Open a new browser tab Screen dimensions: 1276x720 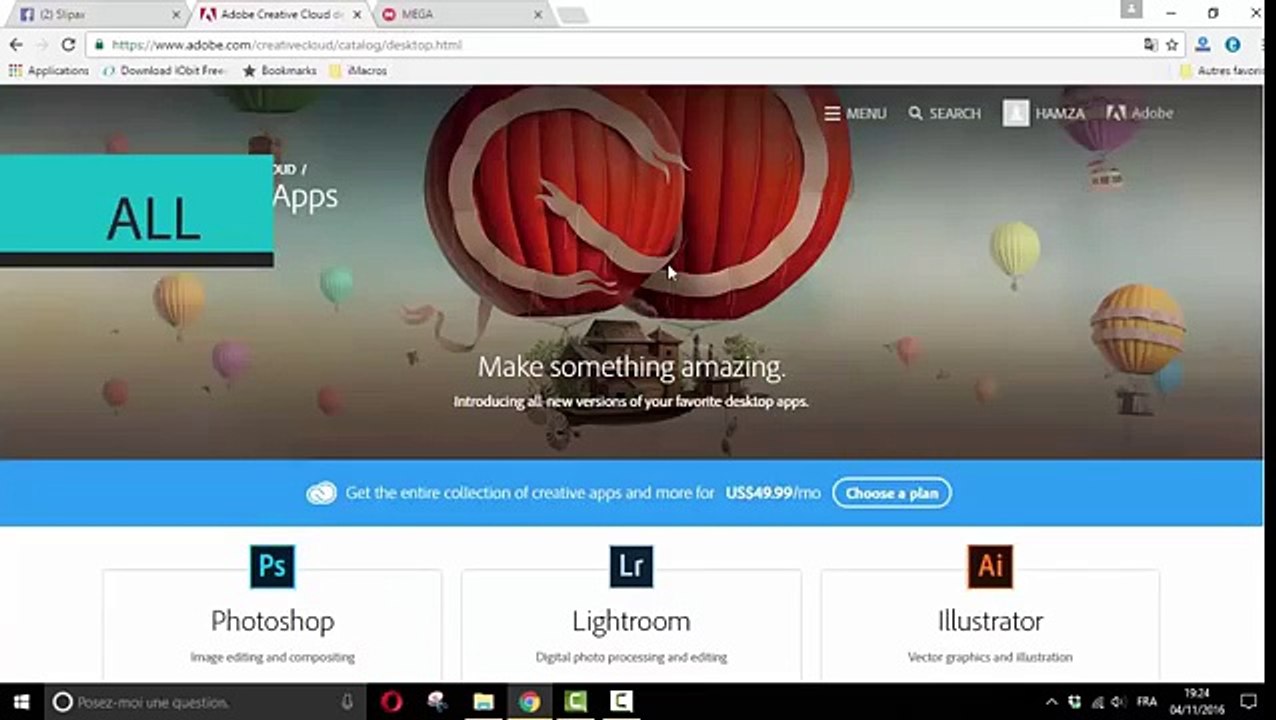coord(572,15)
